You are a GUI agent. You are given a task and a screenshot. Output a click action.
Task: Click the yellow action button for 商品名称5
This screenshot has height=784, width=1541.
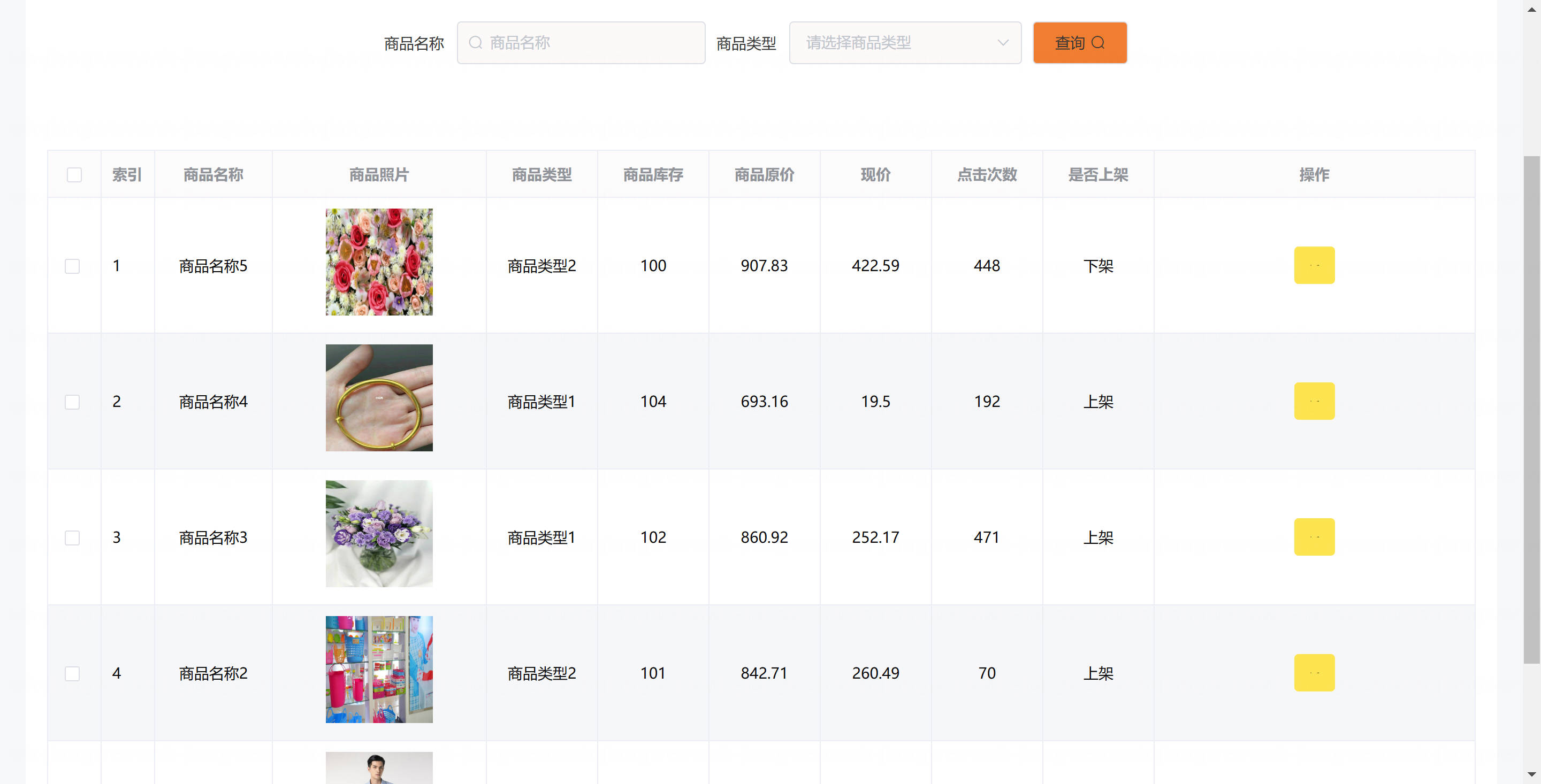(1314, 265)
